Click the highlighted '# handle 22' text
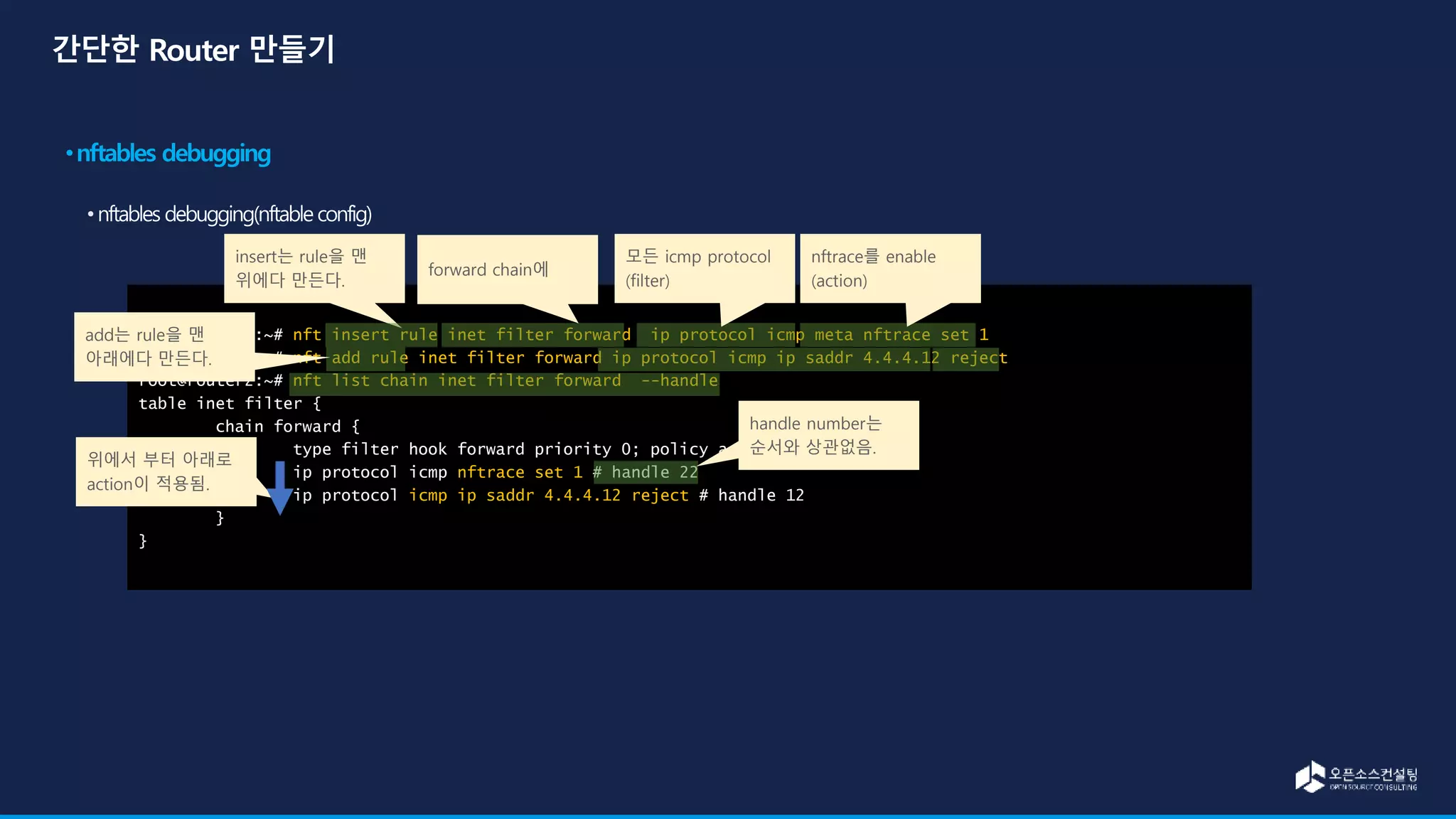Screen dimensions: 1456x819 [646, 473]
